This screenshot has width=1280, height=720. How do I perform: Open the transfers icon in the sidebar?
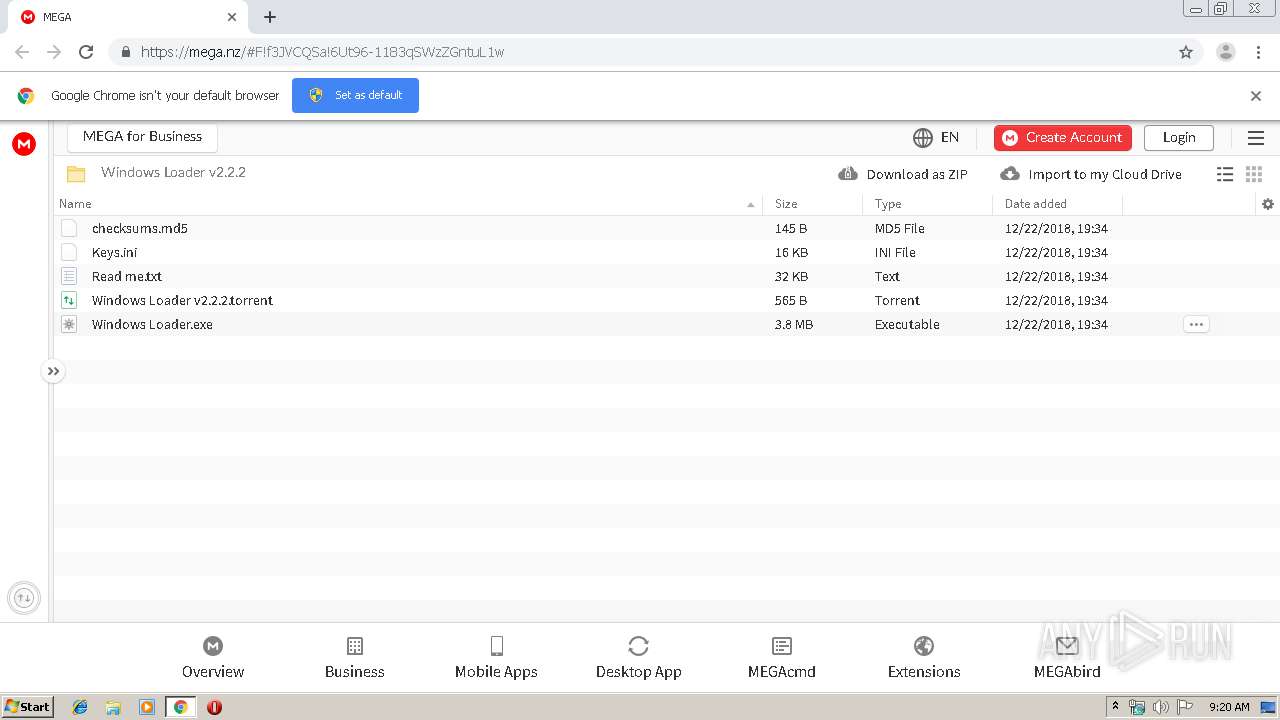tap(24, 598)
